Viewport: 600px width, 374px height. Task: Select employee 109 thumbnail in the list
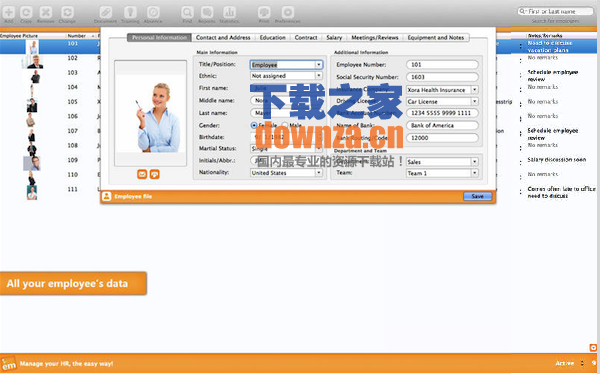(x=32, y=163)
